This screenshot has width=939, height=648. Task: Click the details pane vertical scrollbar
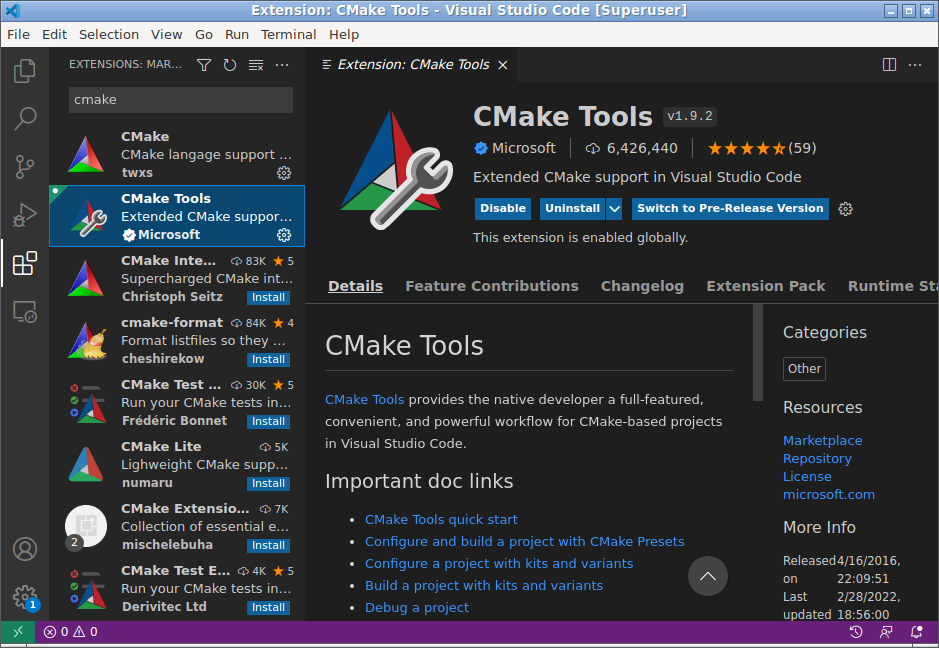[x=758, y=352]
